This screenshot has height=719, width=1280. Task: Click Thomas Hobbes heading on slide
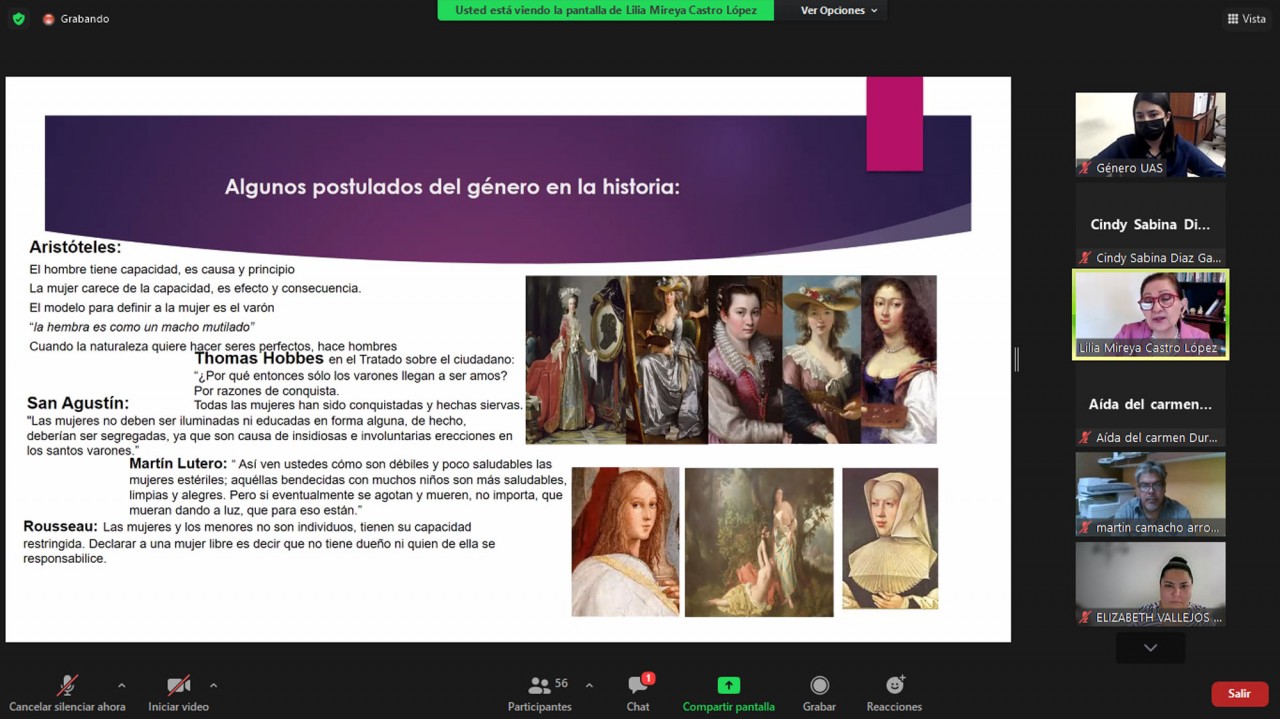click(x=259, y=358)
